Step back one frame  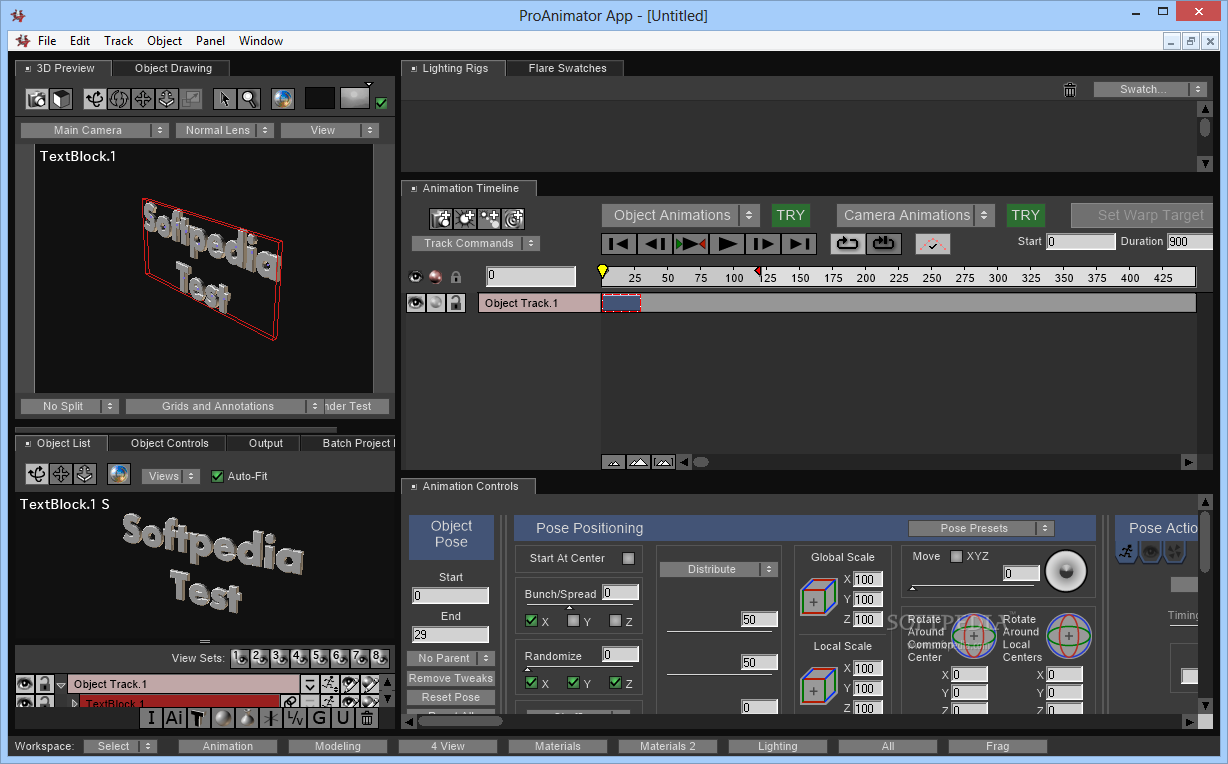click(655, 243)
